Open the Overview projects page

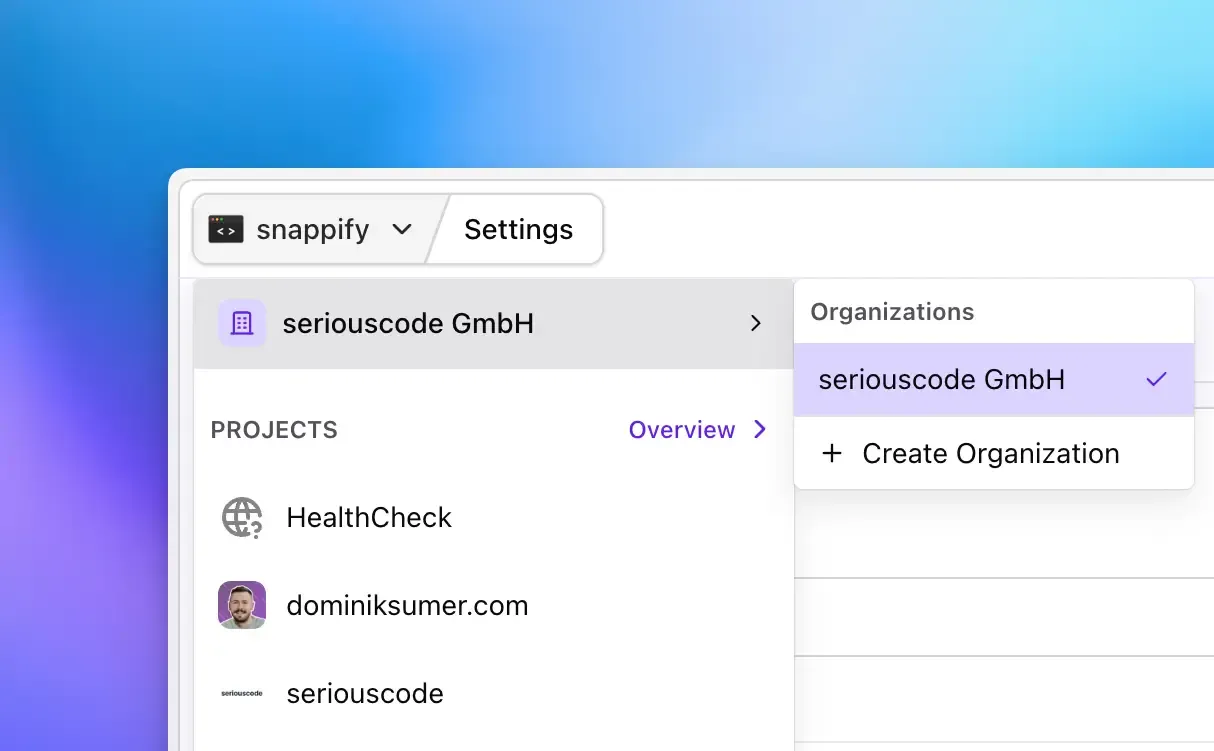click(x=682, y=430)
